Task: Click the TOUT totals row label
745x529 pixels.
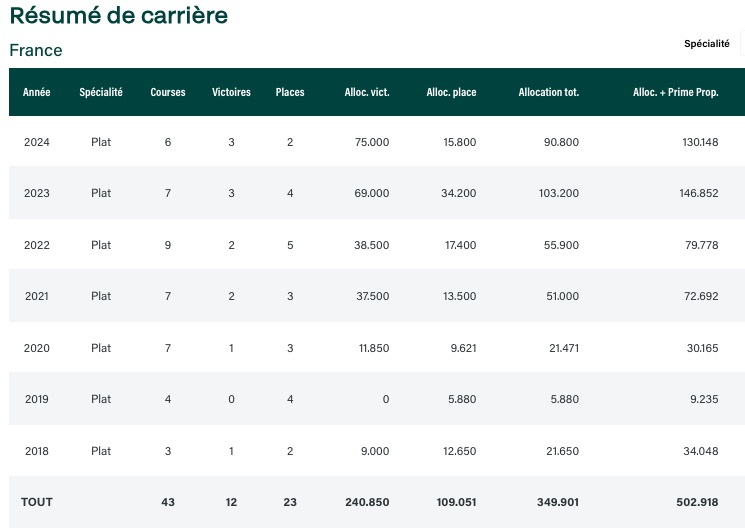Action: tap(37, 502)
